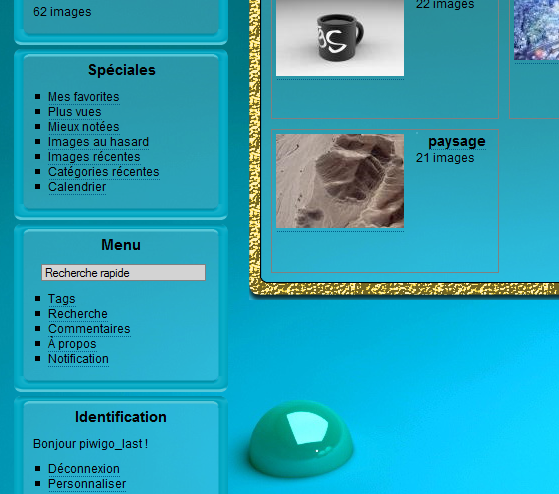
Task: Open Notification settings link
Action: pyautogui.click(x=78, y=359)
